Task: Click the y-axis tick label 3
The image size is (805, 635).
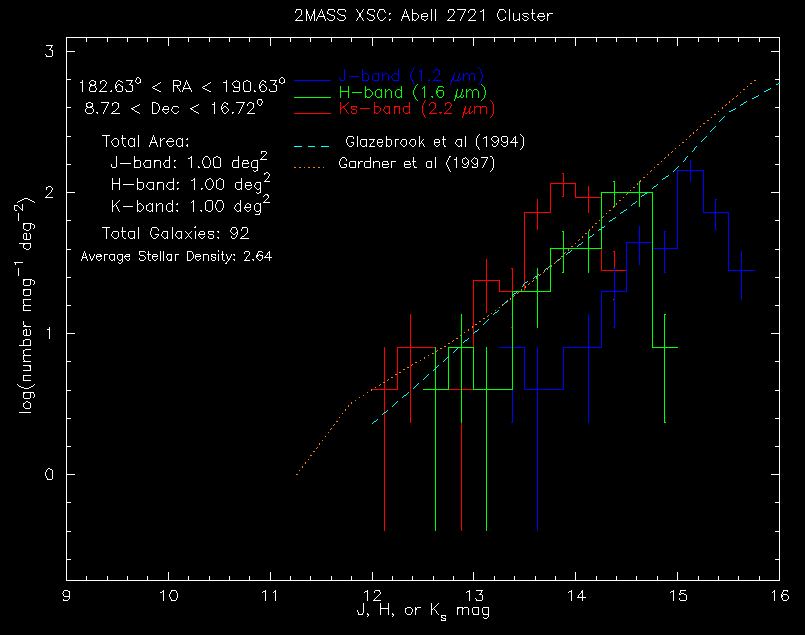Action: point(50,52)
